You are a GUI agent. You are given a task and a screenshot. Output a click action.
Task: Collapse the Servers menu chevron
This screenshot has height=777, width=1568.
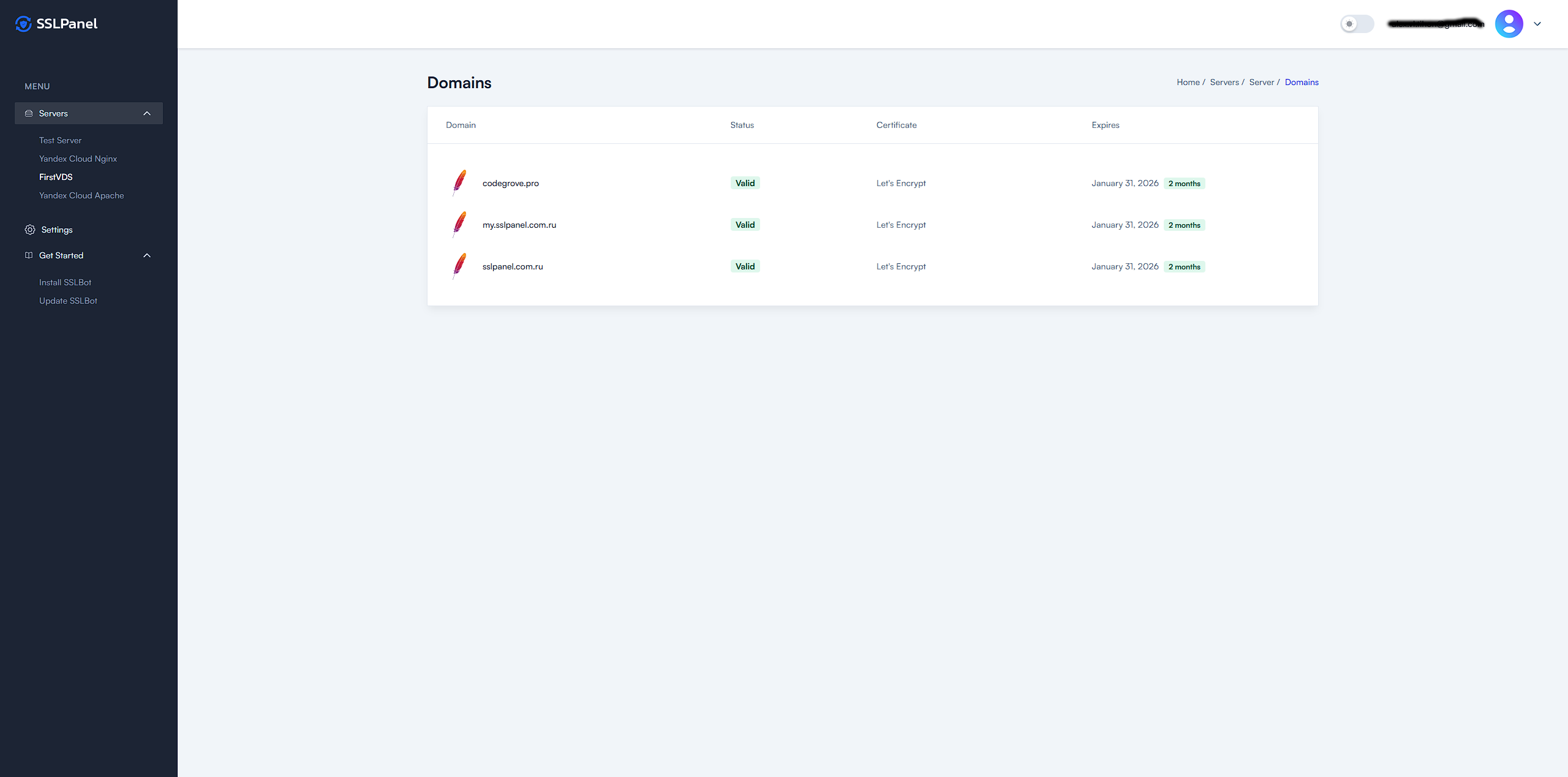click(x=147, y=113)
